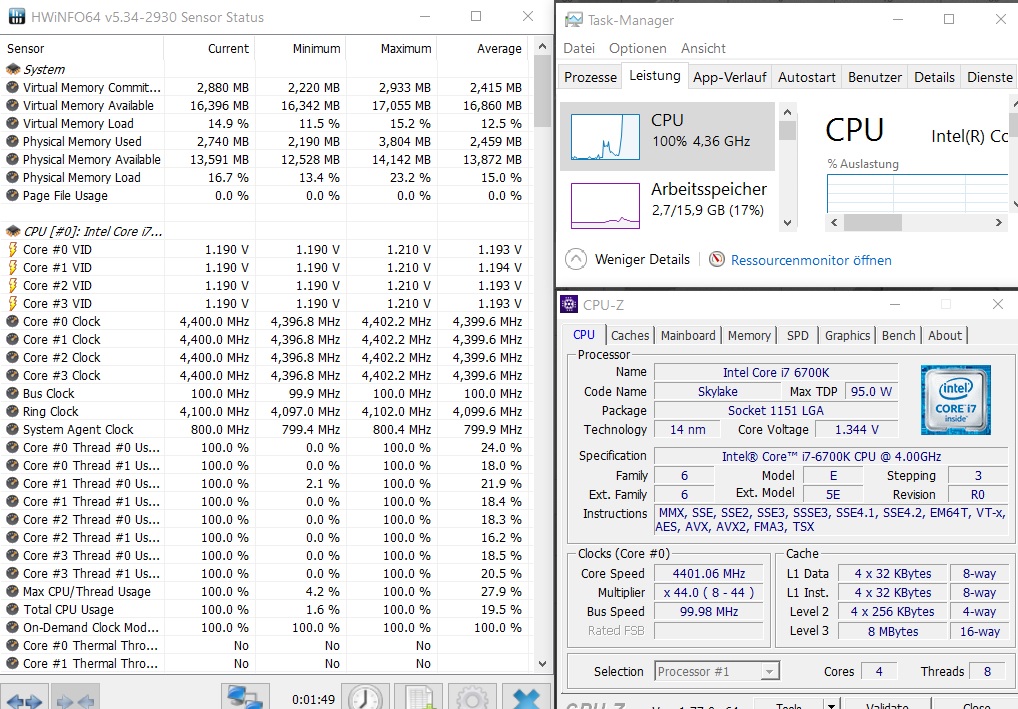Open HWiNFO network remote monitoring (computers icon)
The width and height of the screenshot is (1018, 709).
(245, 698)
